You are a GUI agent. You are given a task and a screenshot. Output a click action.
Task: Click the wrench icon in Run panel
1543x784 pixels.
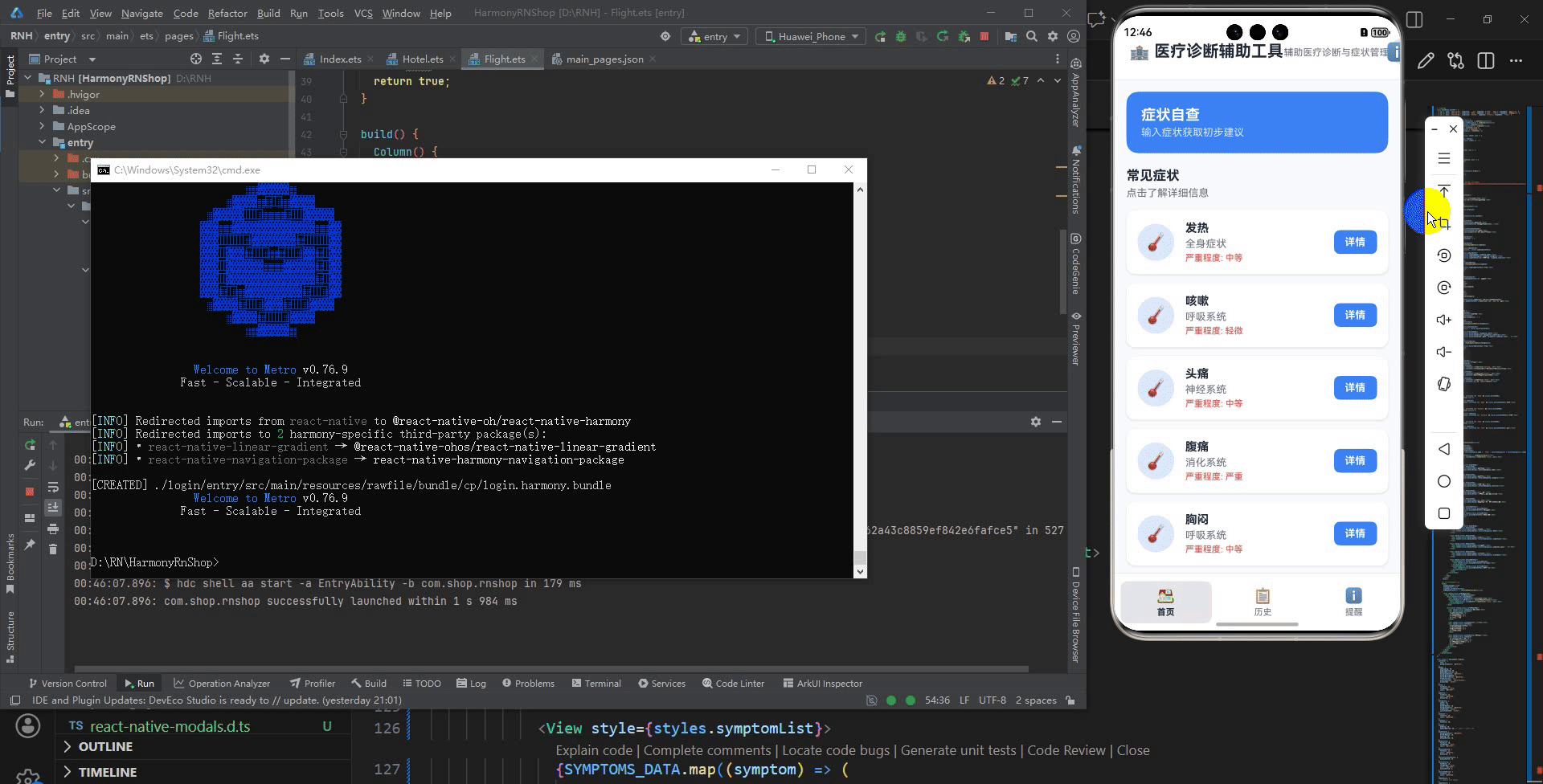[30, 465]
